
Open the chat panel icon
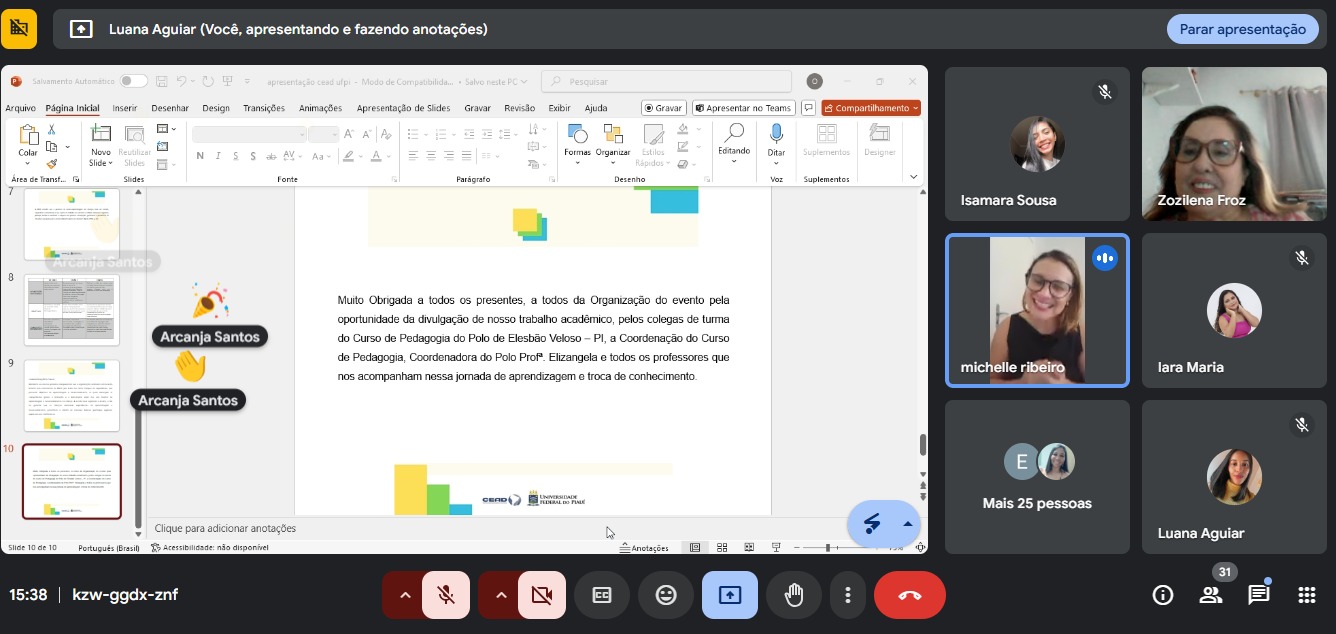(1258, 595)
